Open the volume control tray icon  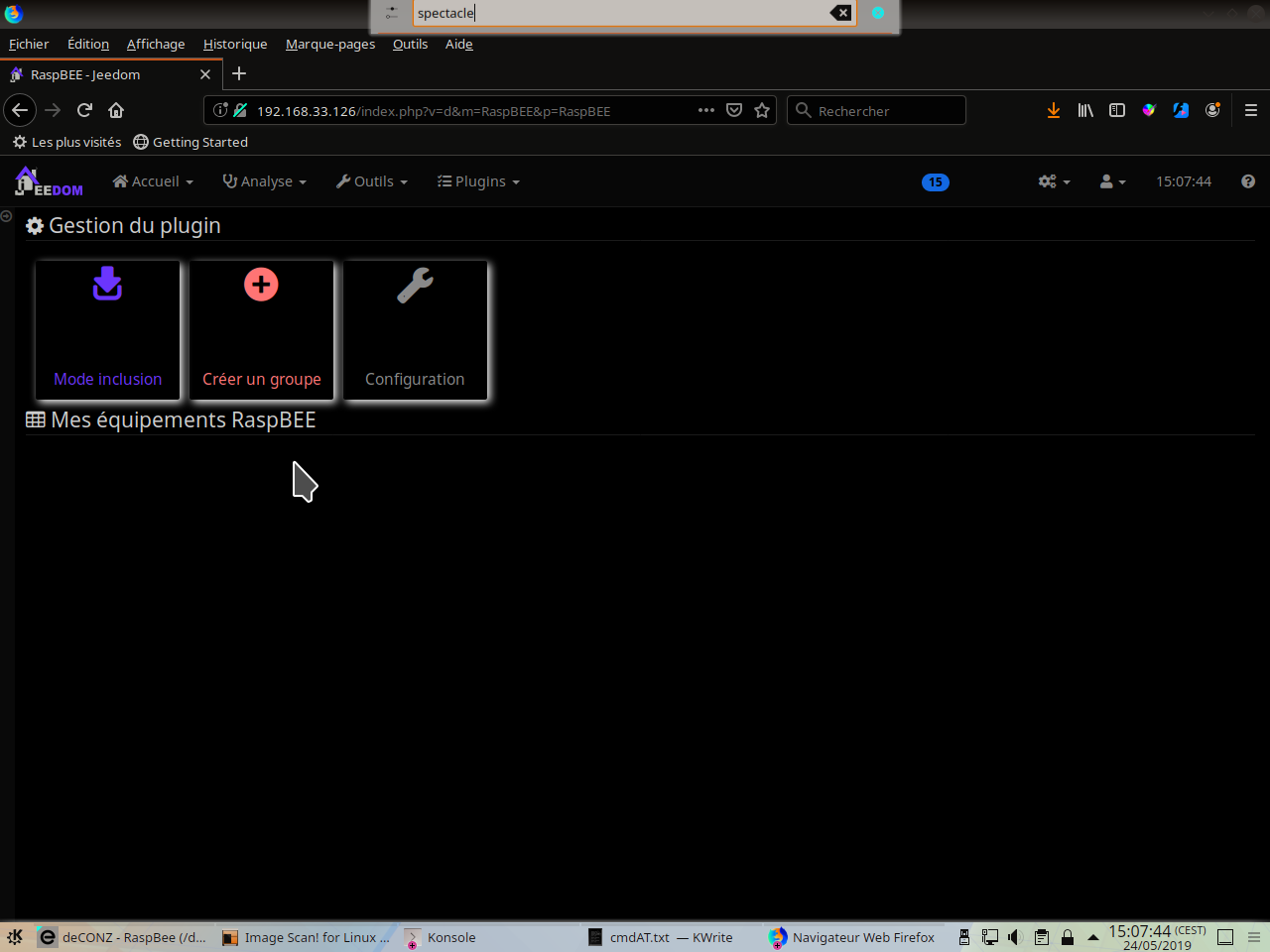click(1015, 937)
